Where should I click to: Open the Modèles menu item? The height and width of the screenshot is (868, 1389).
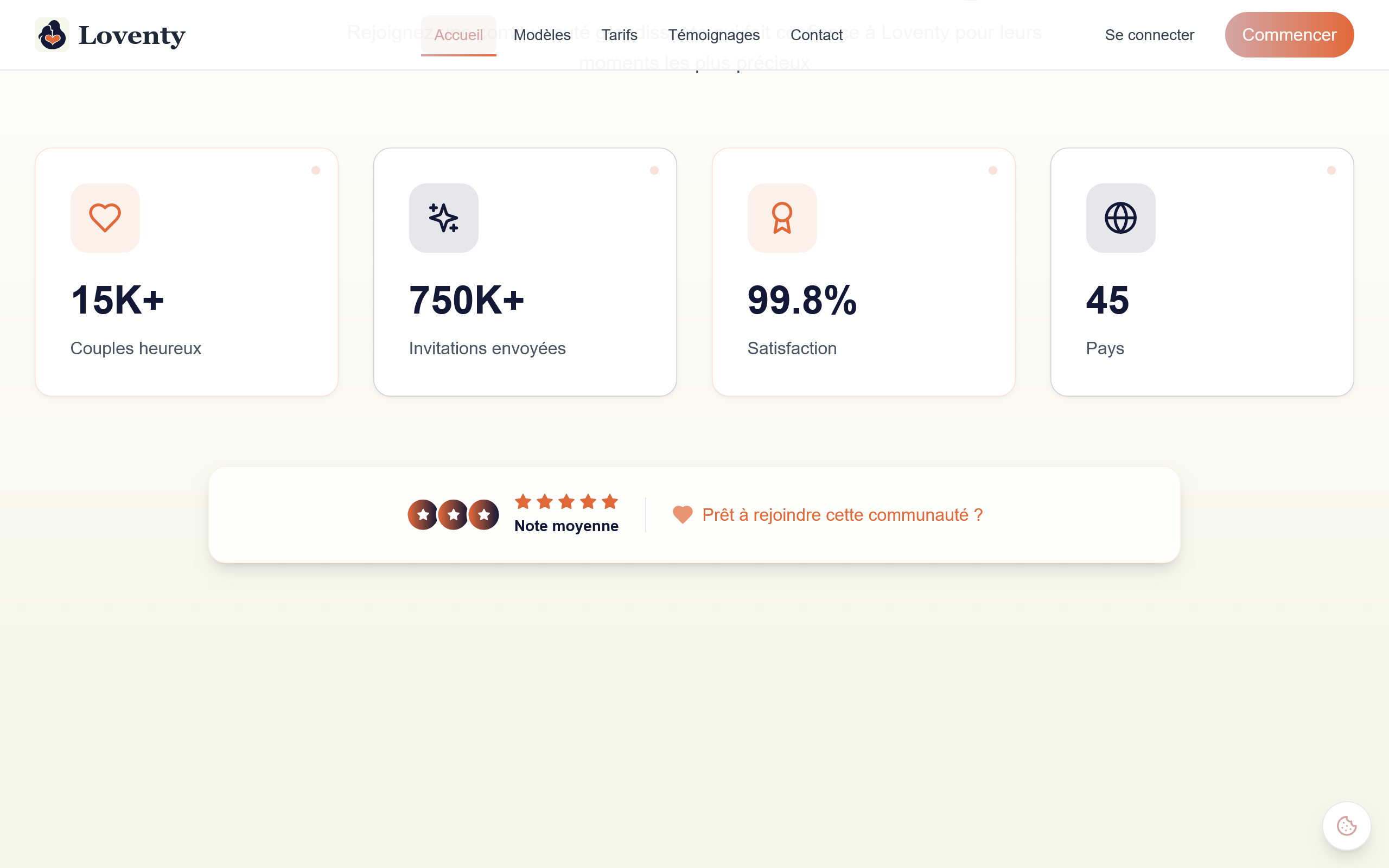[542, 35]
